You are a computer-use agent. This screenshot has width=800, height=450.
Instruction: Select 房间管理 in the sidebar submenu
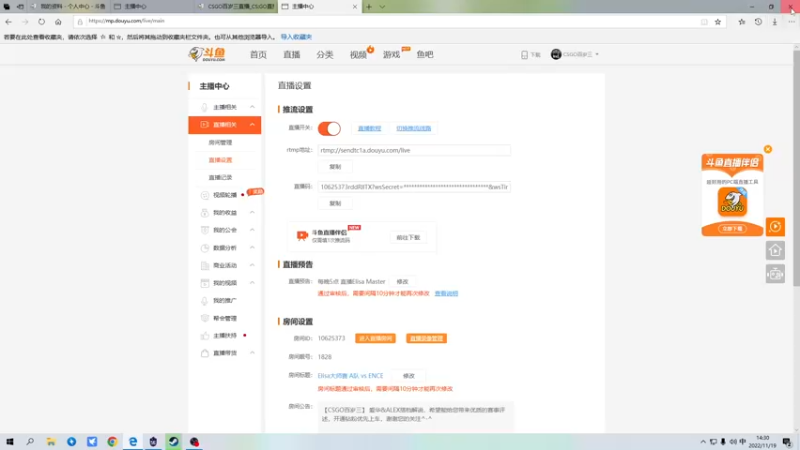[x=220, y=143]
